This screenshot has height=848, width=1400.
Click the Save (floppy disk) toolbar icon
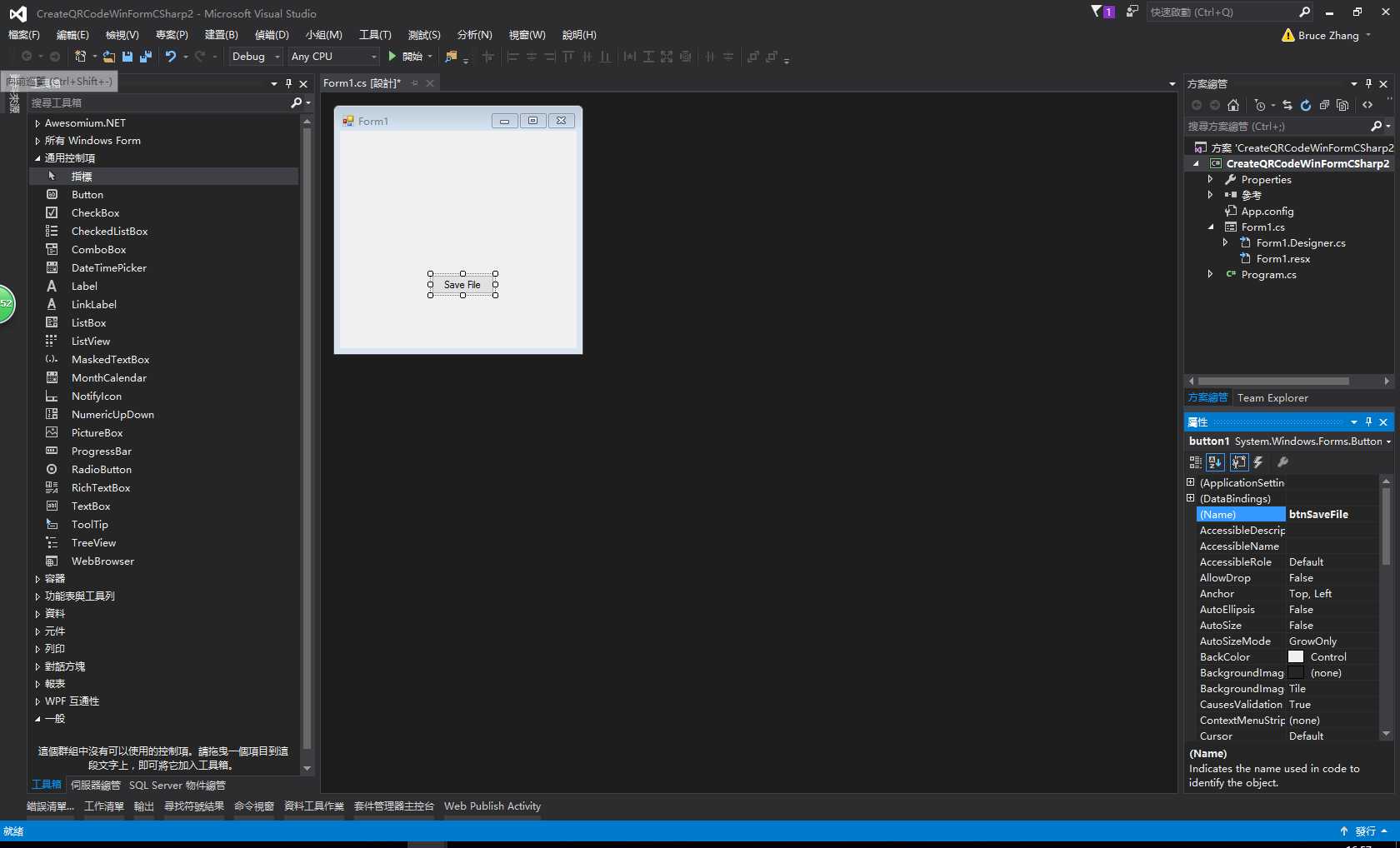127,57
